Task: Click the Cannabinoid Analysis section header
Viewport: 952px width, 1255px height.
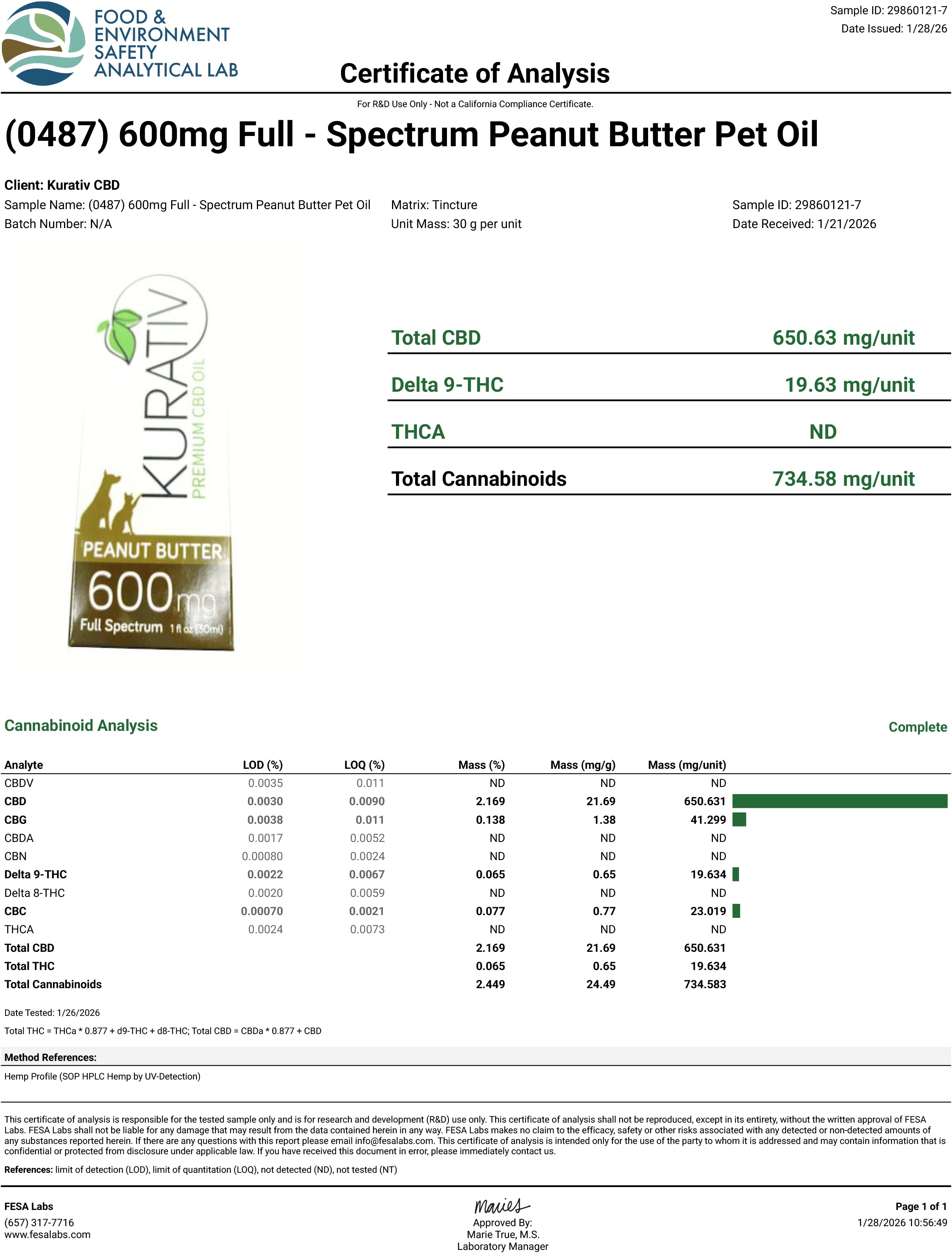Action: tap(81, 726)
